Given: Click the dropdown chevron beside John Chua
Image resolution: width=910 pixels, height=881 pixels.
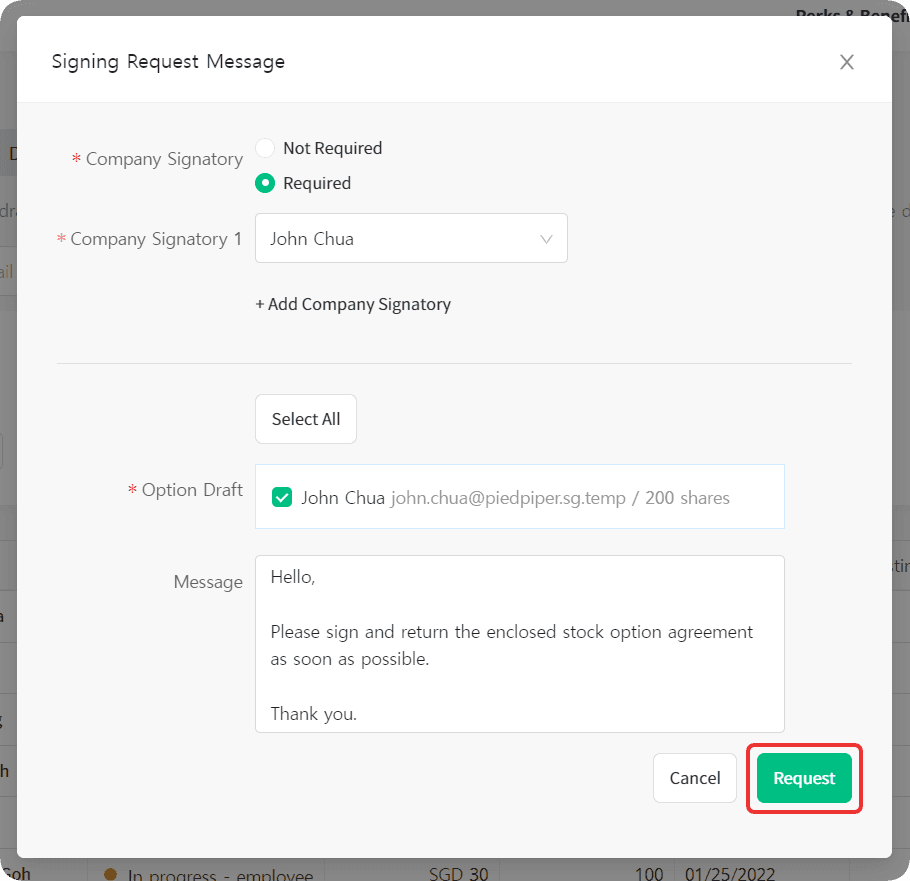Looking at the screenshot, I should click(546, 238).
